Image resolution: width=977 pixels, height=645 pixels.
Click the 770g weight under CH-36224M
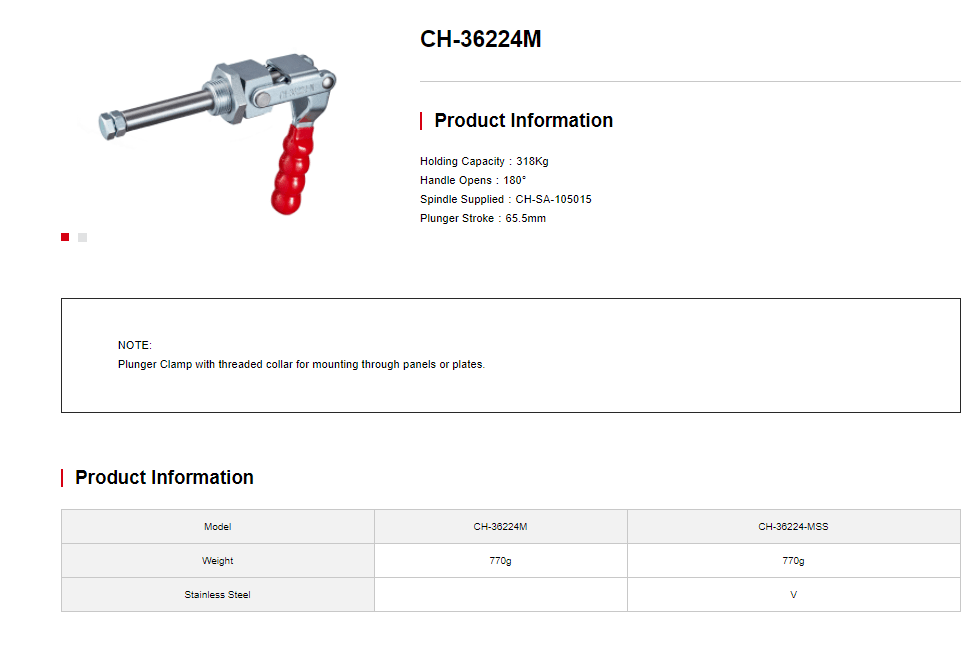(500, 561)
